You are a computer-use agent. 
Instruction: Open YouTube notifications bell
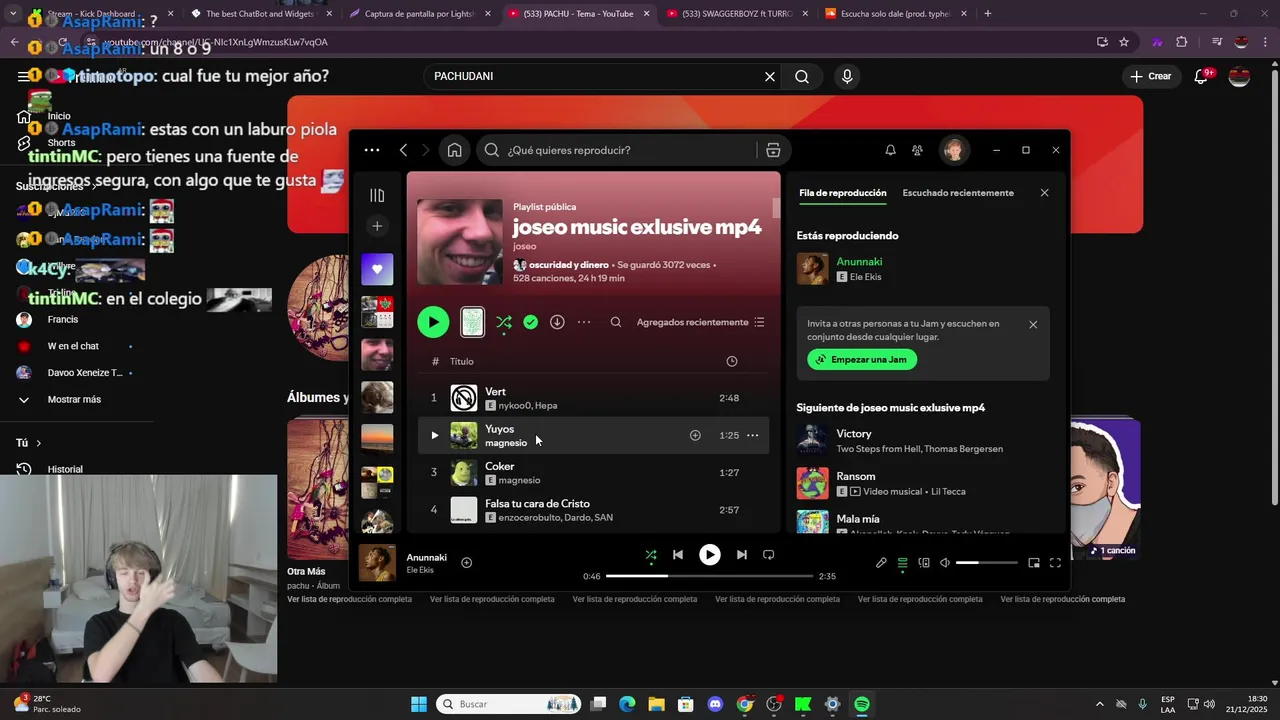click(1202, 76)
